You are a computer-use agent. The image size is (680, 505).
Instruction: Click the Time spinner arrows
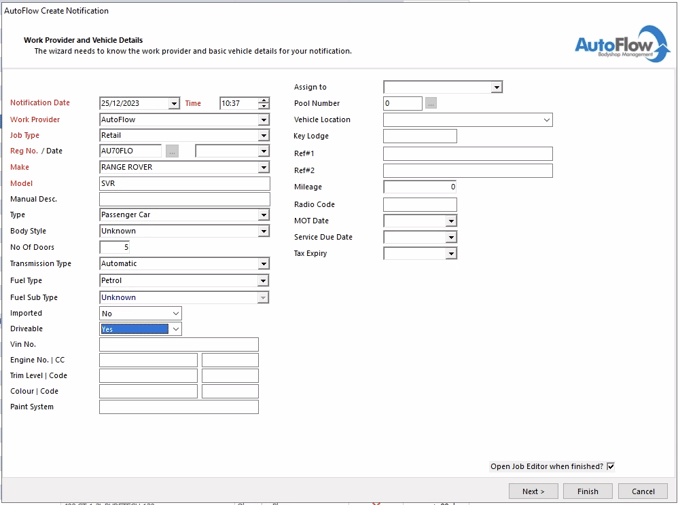point(264,103)
